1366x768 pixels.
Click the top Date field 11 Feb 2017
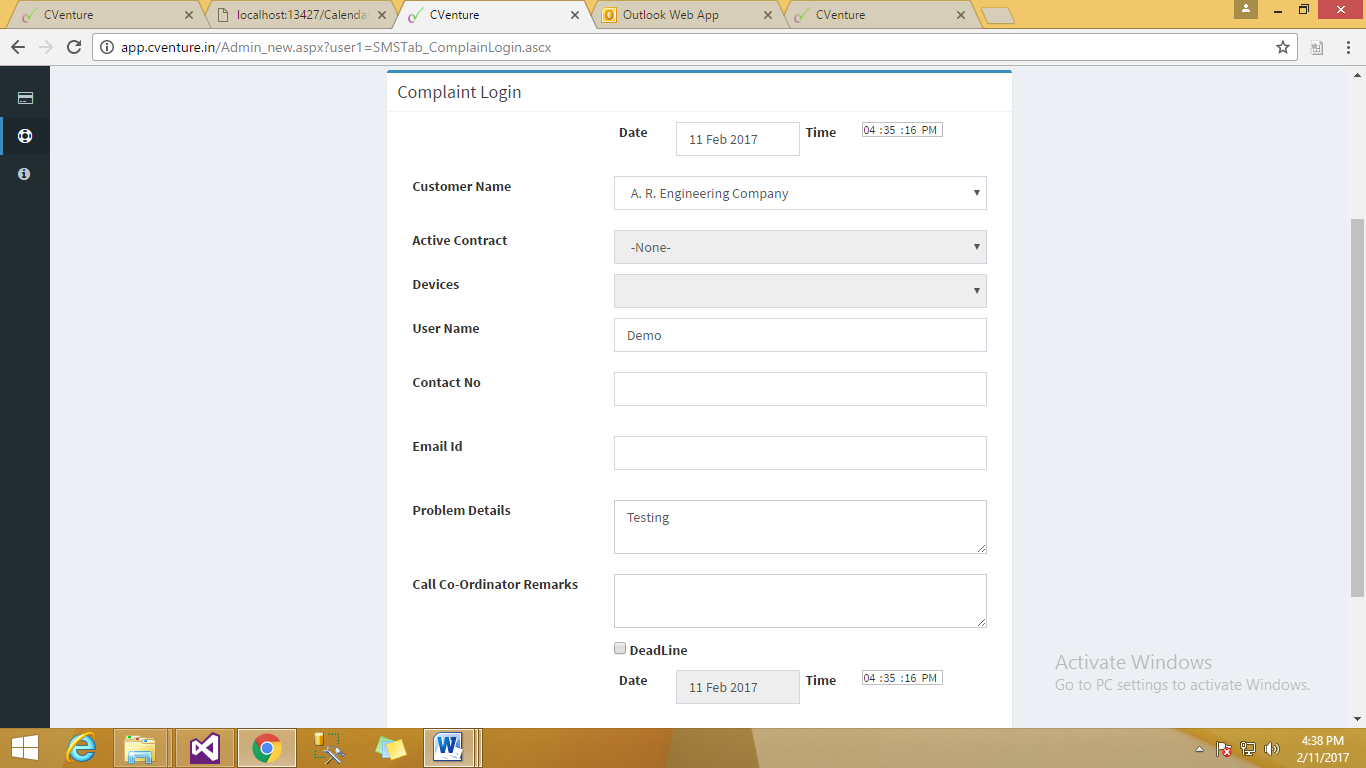coord(738,139)
